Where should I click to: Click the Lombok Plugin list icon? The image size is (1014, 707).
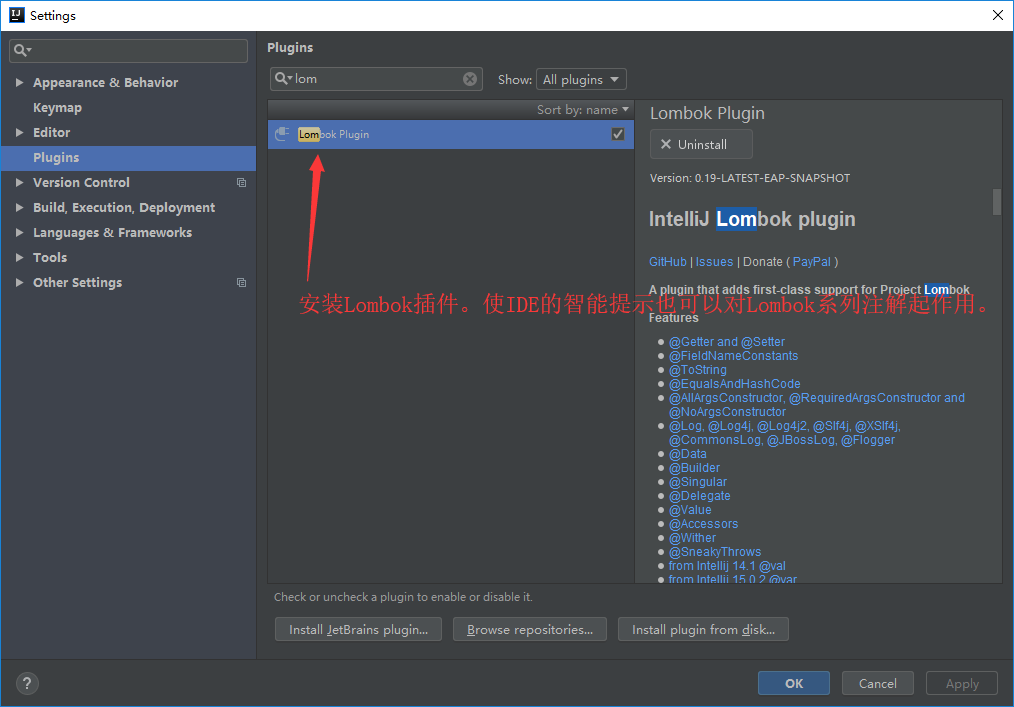coord(282,134)
